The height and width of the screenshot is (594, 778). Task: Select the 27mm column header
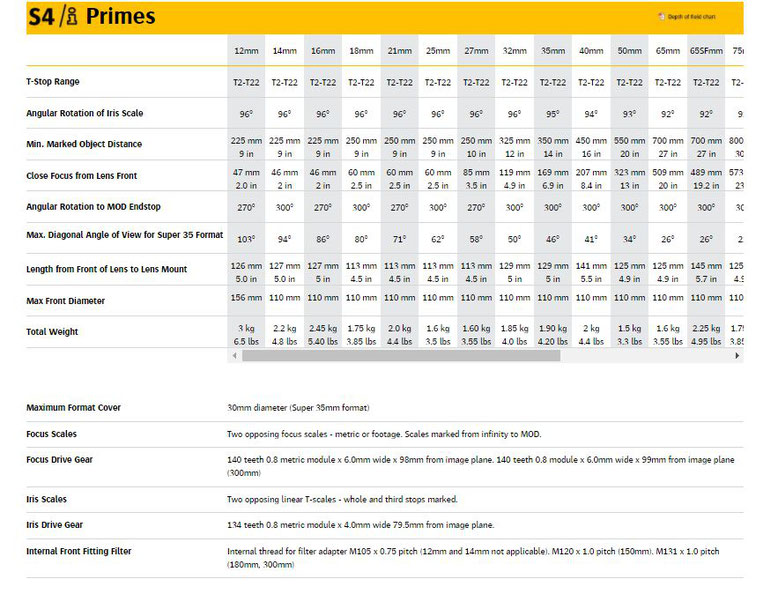pos(476,51)
